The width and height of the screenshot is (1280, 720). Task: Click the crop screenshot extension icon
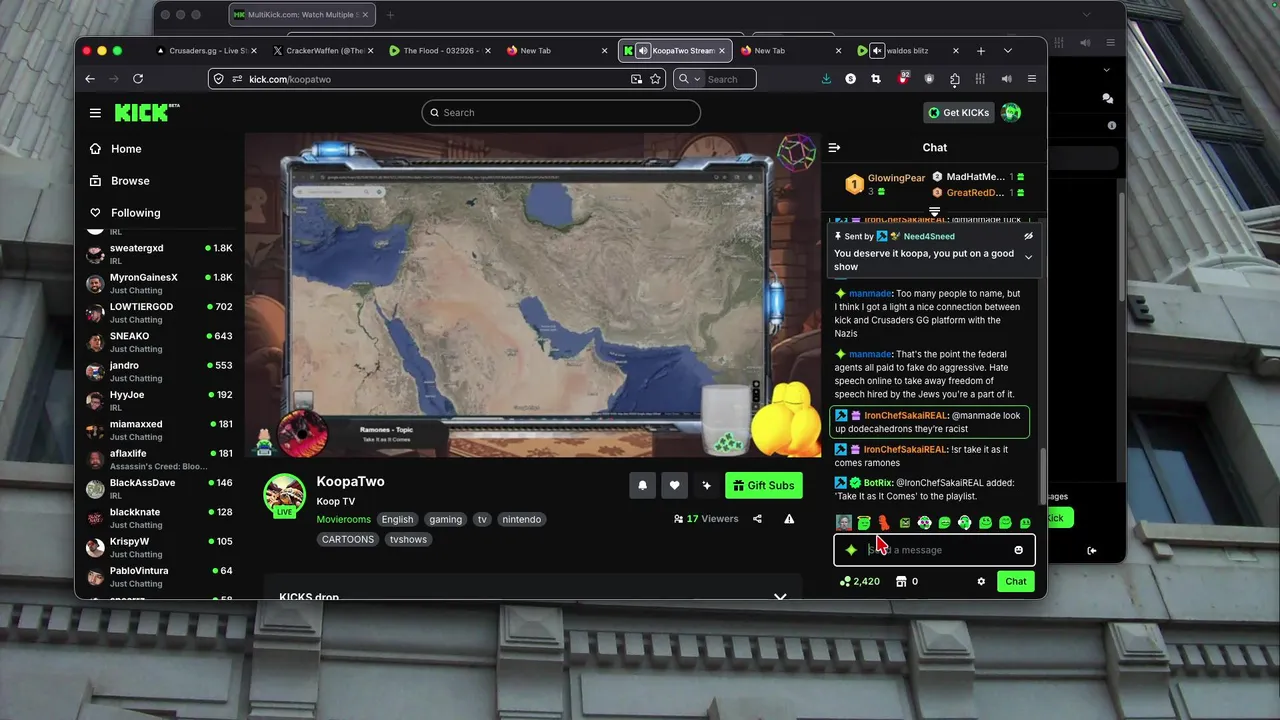point(876,79)
